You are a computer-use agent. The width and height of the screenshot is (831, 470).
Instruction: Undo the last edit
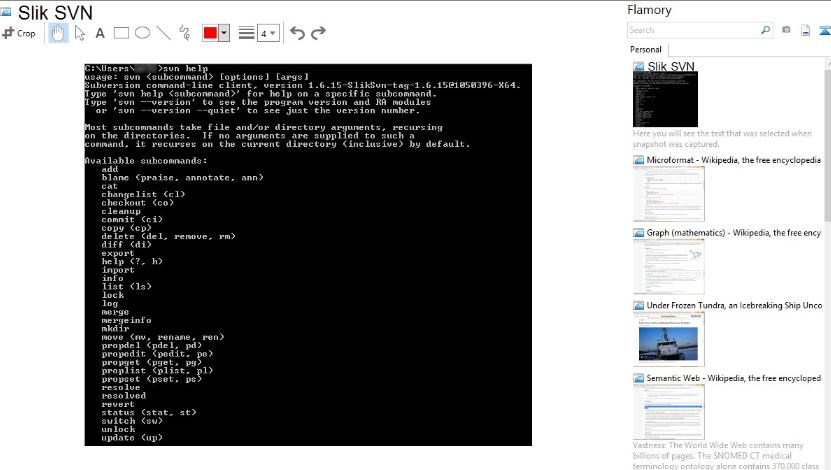click(x=297, y=33)
